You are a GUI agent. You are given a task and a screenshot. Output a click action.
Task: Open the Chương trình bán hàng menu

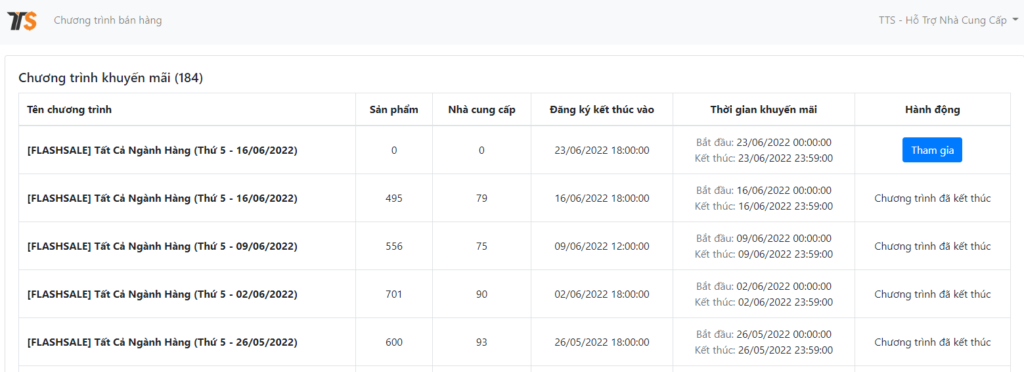tap(108, 20)
